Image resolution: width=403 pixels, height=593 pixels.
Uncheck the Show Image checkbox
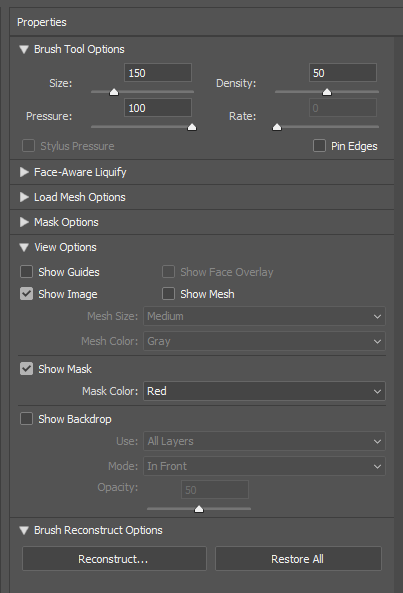26,294
